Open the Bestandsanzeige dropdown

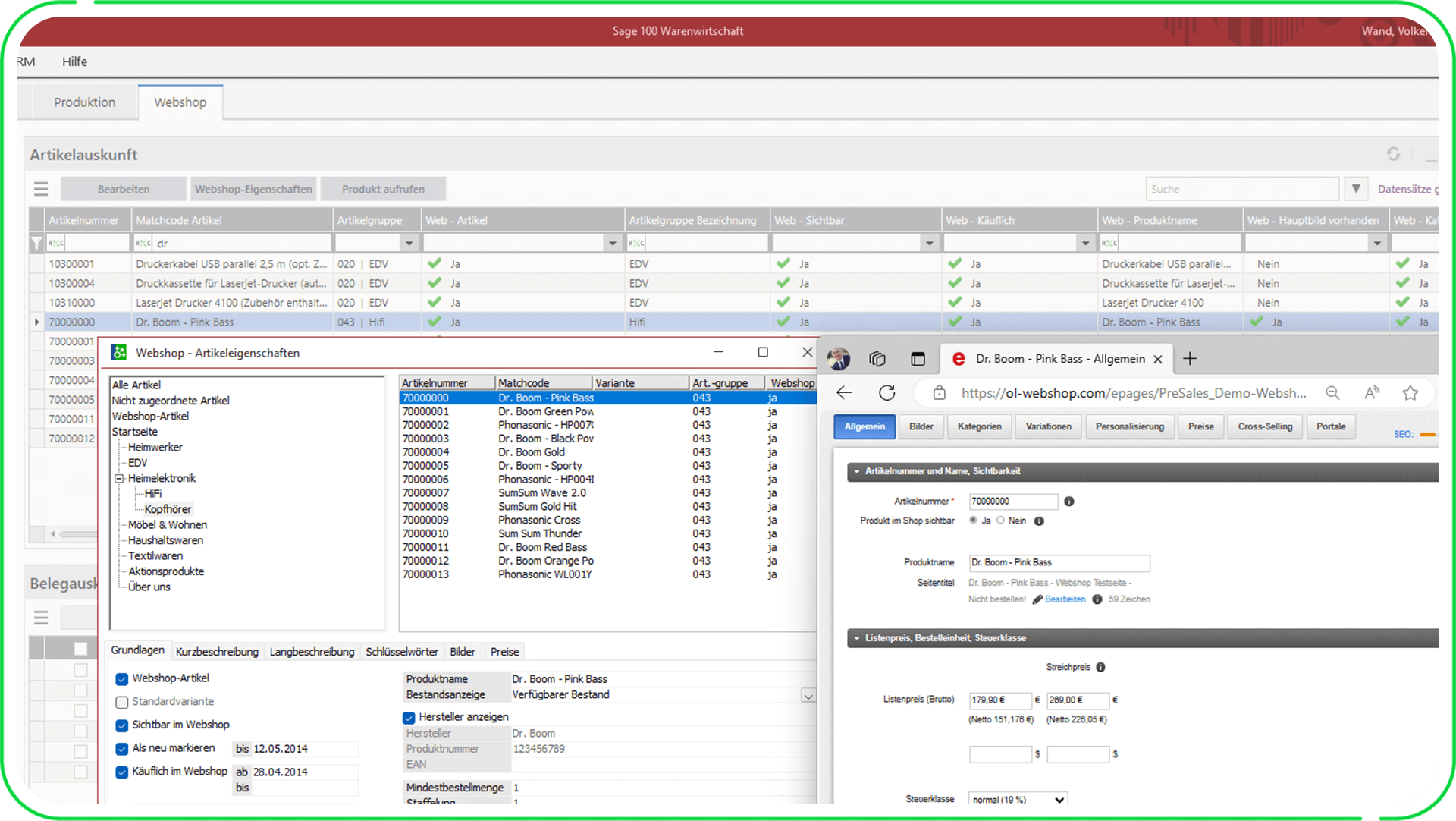click(808, 695)
